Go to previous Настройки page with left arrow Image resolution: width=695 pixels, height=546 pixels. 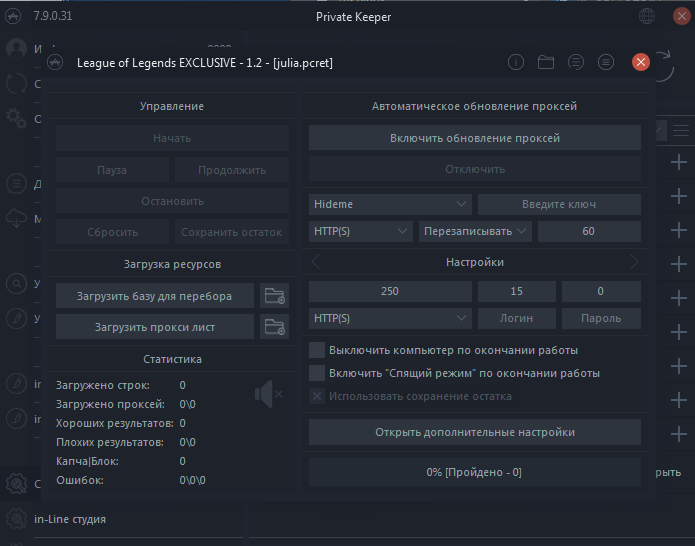(x=316, y=262)
